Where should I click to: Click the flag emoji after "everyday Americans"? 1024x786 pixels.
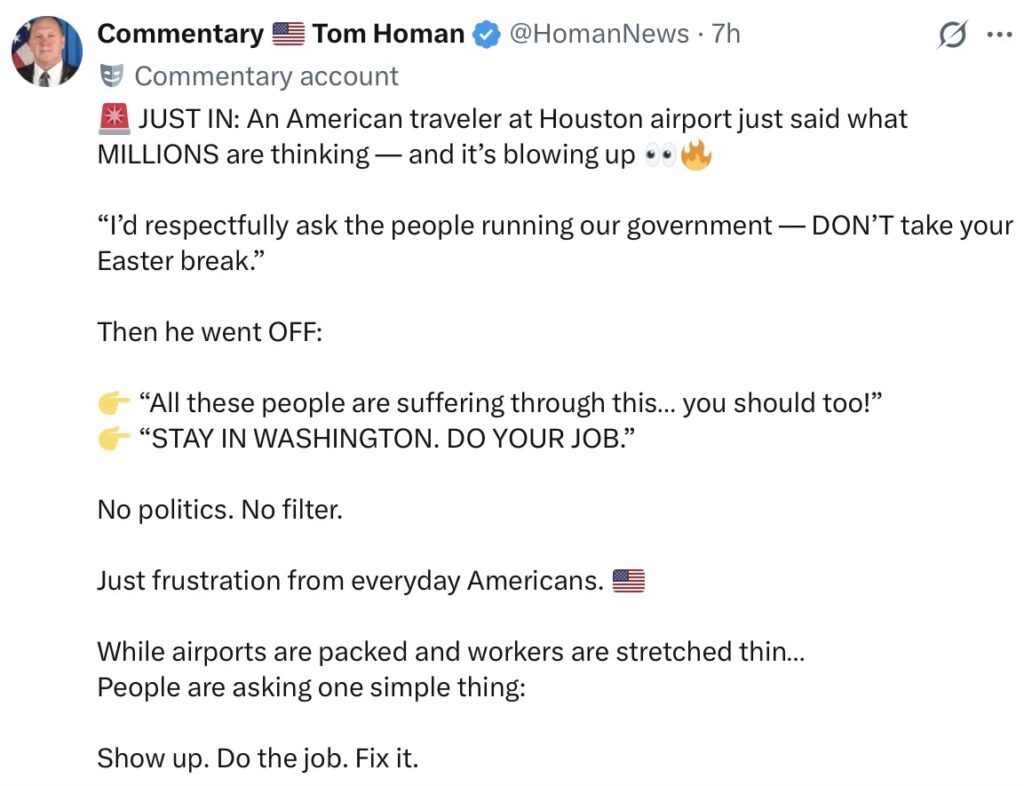click(628, 581)
